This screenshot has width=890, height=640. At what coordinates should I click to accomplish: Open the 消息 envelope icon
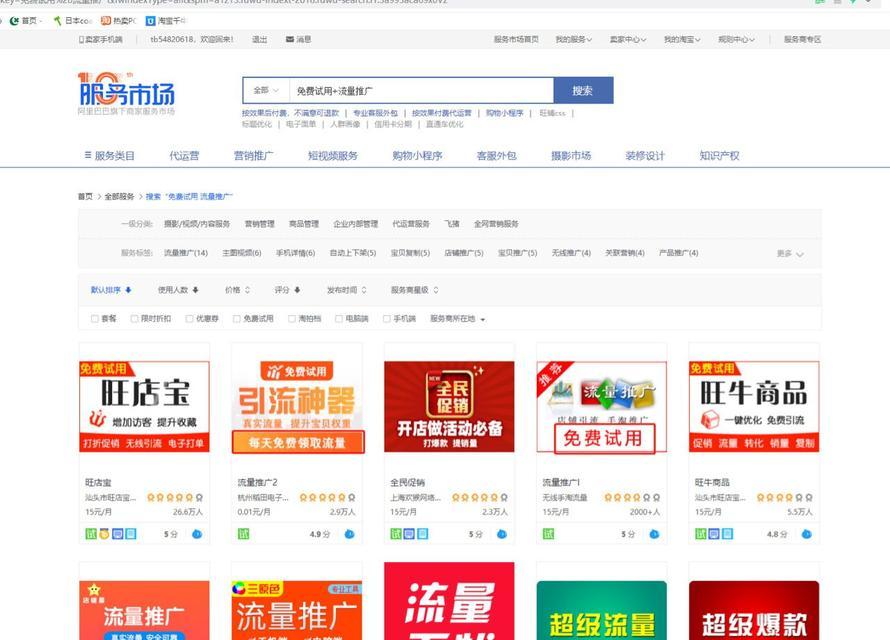[290, 39]
